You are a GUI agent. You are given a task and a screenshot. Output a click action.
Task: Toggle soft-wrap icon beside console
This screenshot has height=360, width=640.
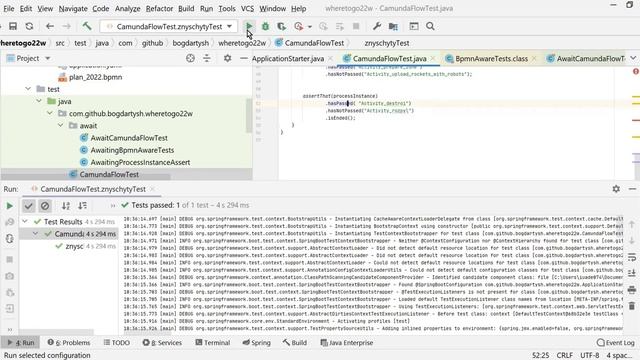click(631, 257)
